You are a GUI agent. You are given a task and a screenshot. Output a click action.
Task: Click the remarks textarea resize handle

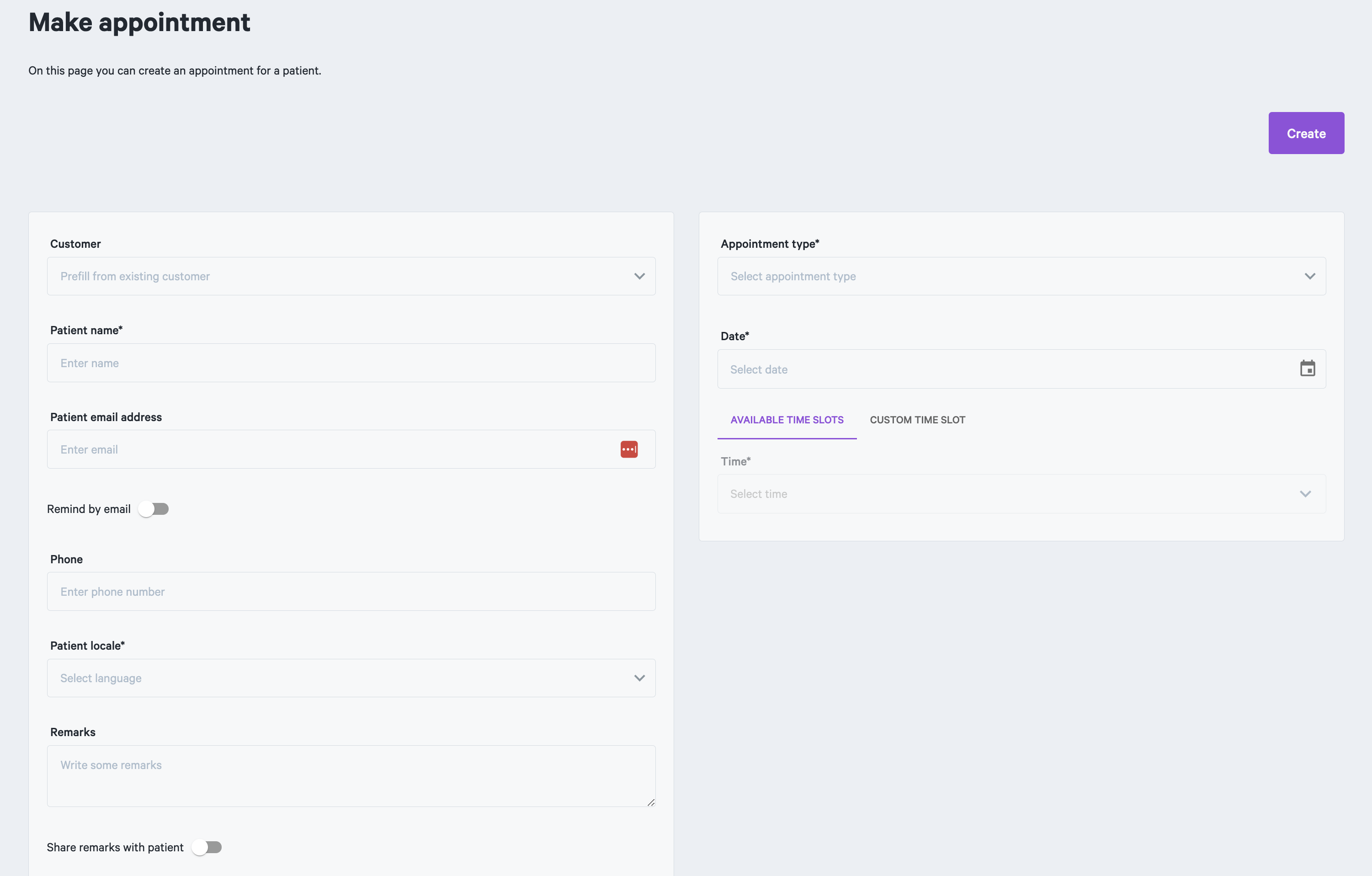click(651, 802)
